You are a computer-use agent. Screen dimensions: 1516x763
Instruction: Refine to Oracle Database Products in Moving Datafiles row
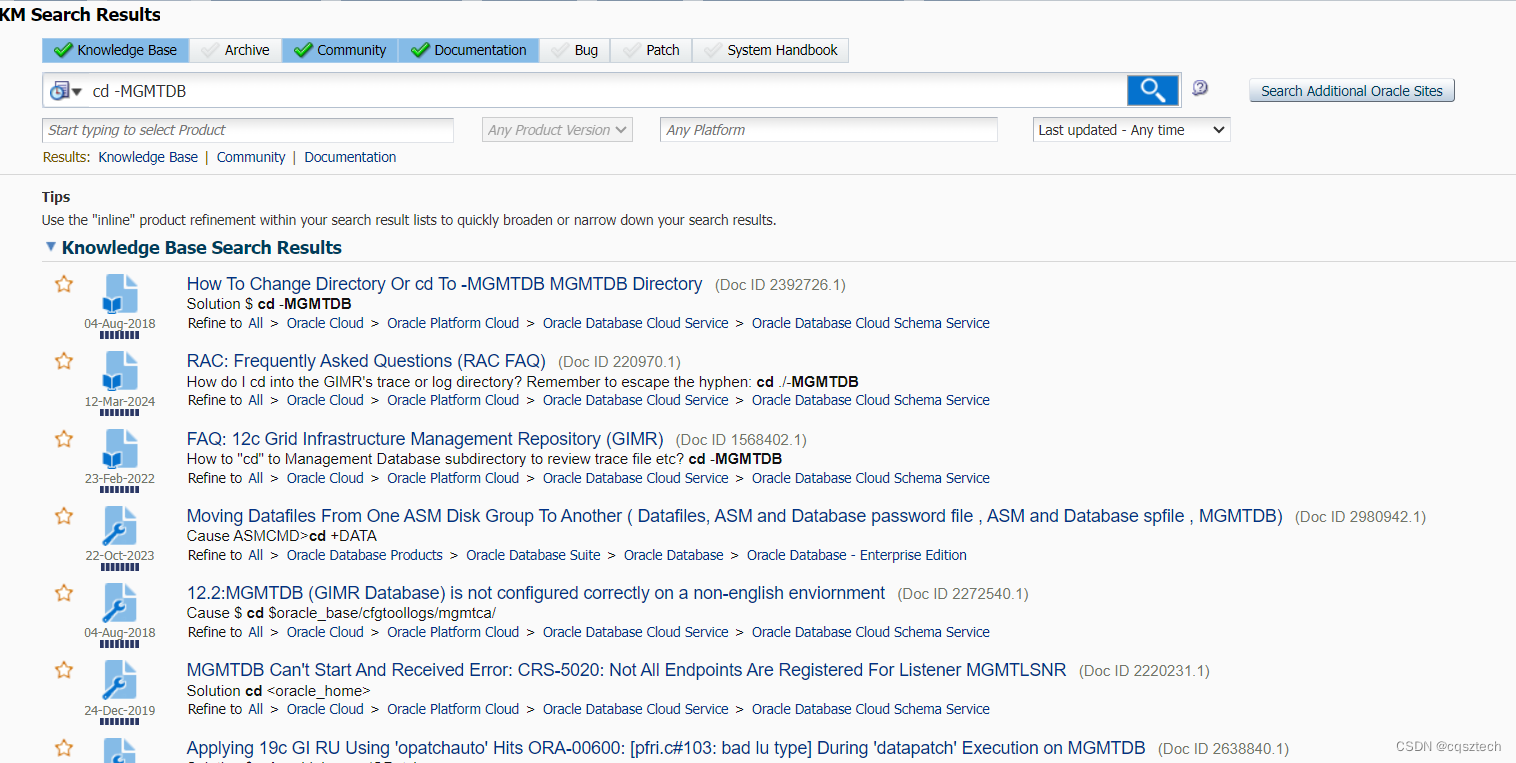365,555
